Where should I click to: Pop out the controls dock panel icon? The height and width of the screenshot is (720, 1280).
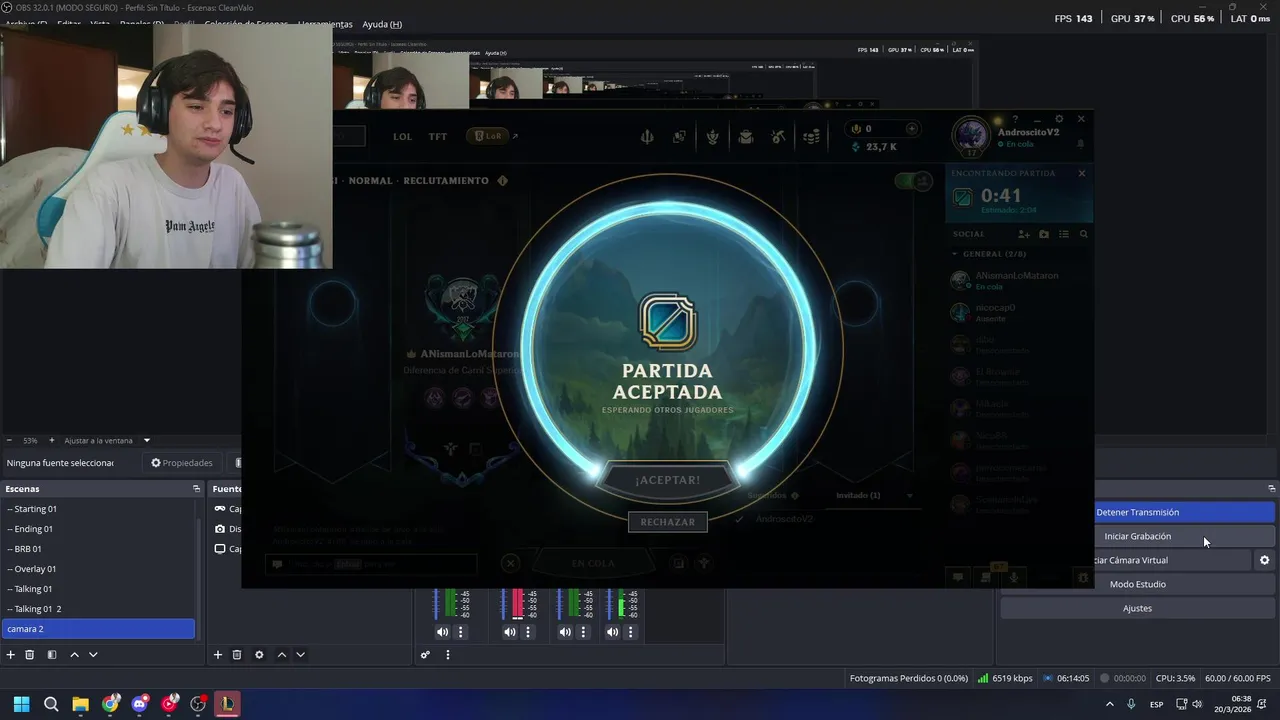coord(1271,489)
